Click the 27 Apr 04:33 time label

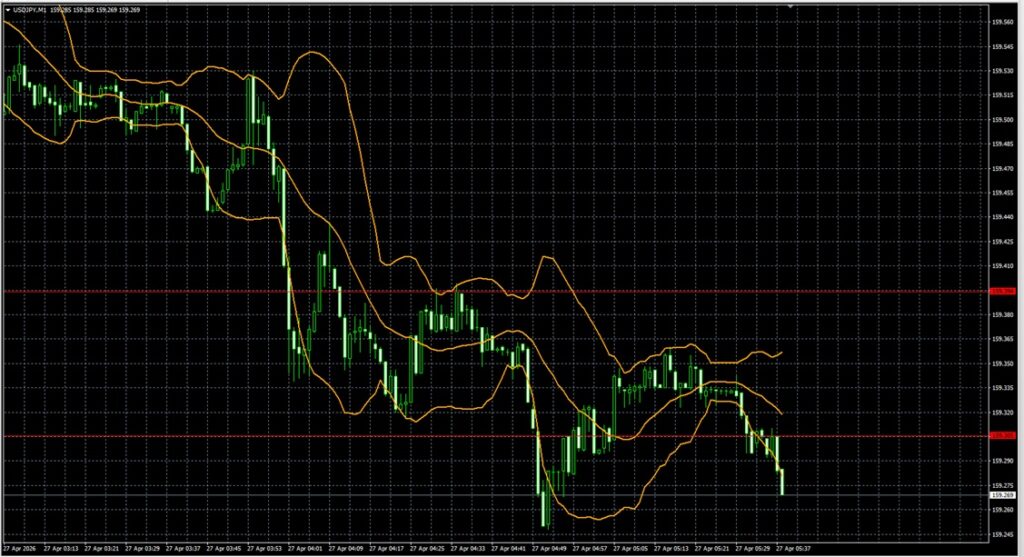pyautogui.click(x=468, y=549)
